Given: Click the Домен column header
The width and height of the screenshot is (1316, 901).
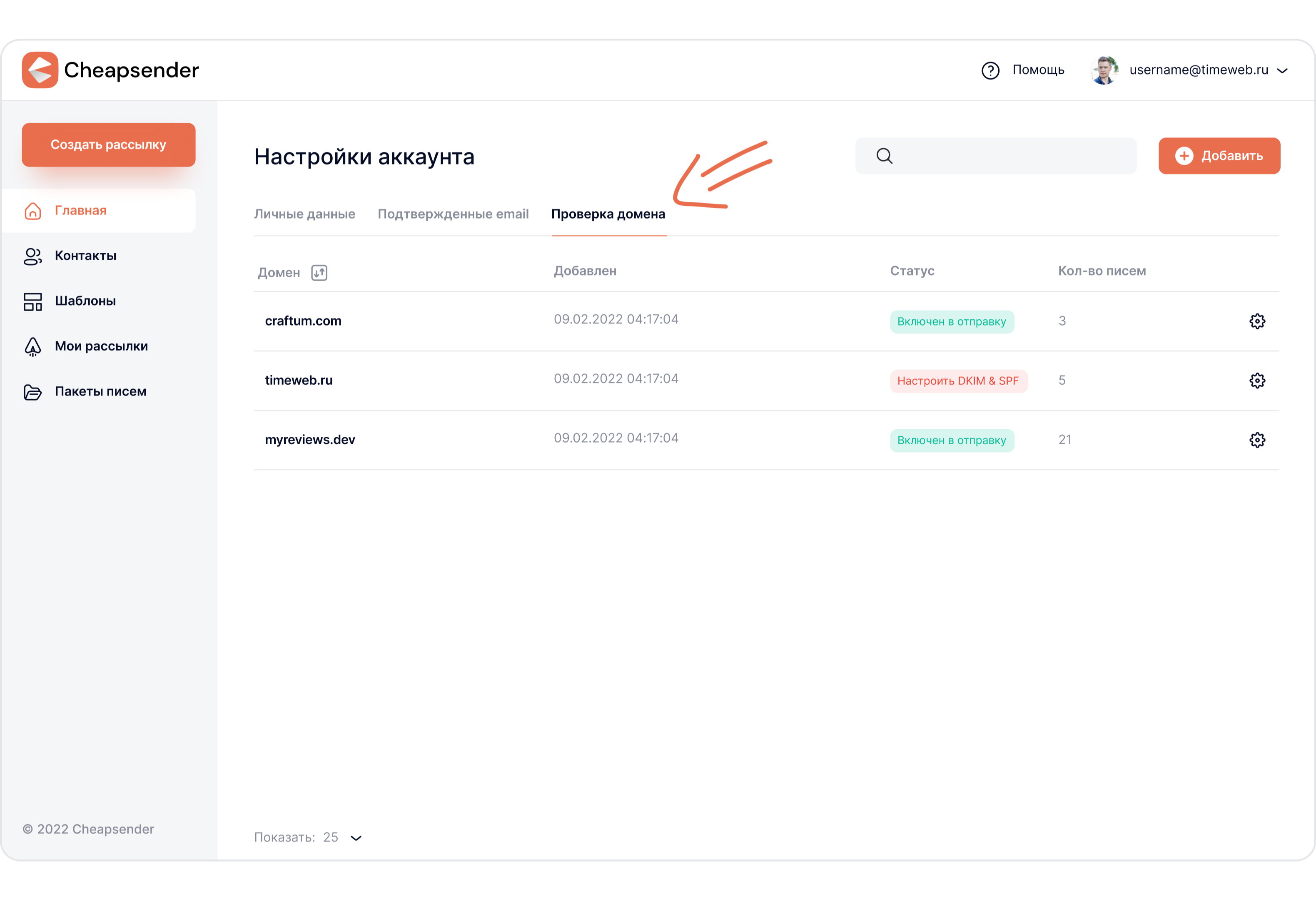Looking at the screenshot, I should pos(279,273).
